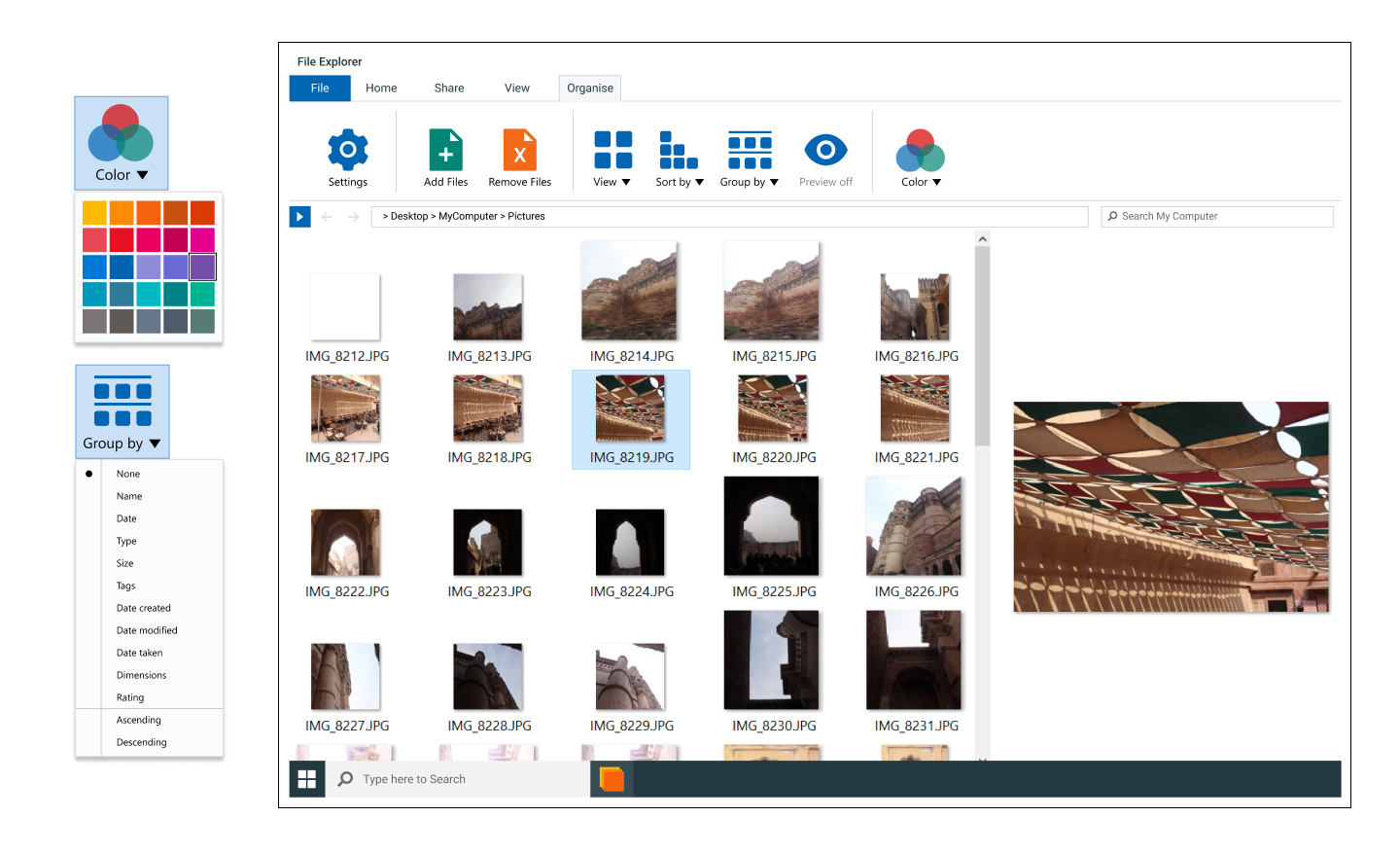The height and width of the screenshot is (853, 1400).
Task: Click Pictures in the address path
Action: coord(526,216)
